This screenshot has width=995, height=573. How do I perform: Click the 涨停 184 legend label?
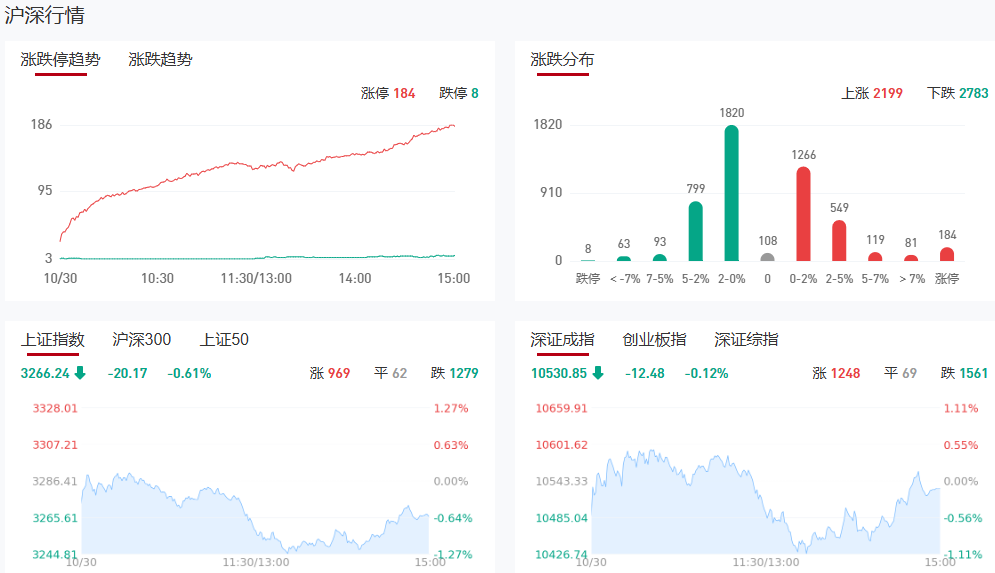[388, 93]
